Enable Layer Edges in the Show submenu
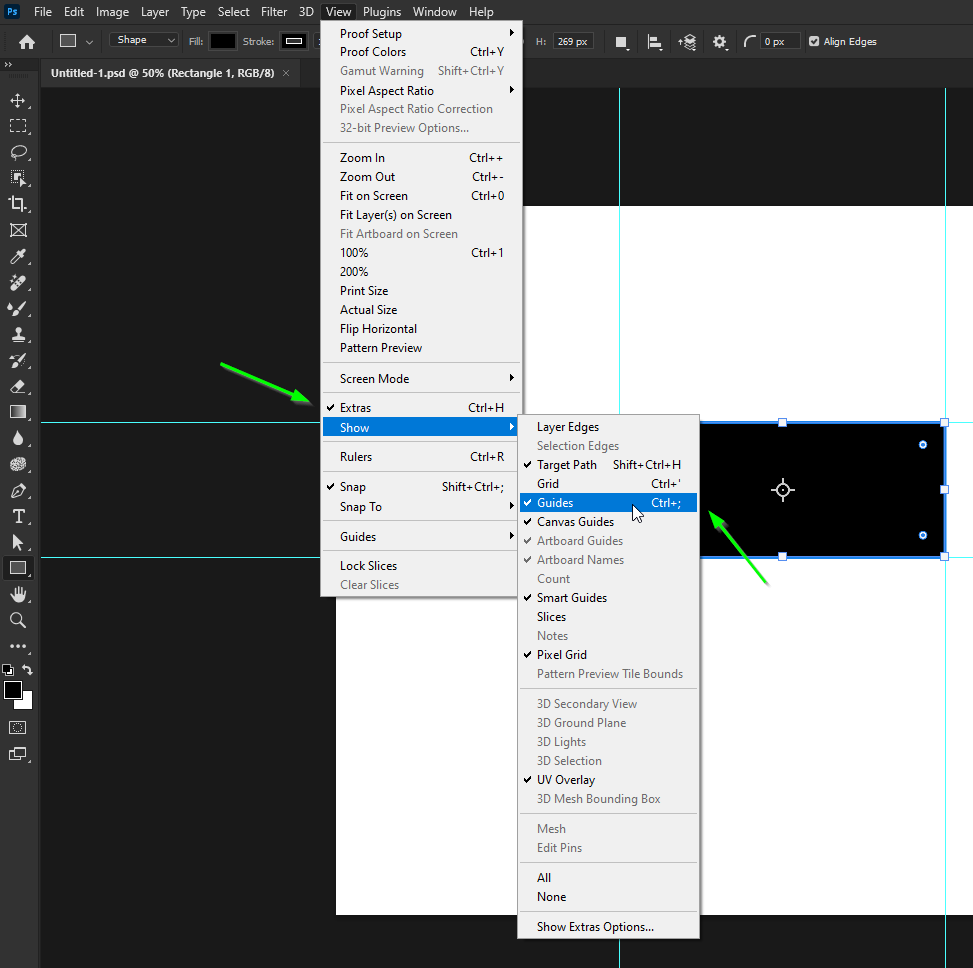973x968 pixels. (567, 427)
